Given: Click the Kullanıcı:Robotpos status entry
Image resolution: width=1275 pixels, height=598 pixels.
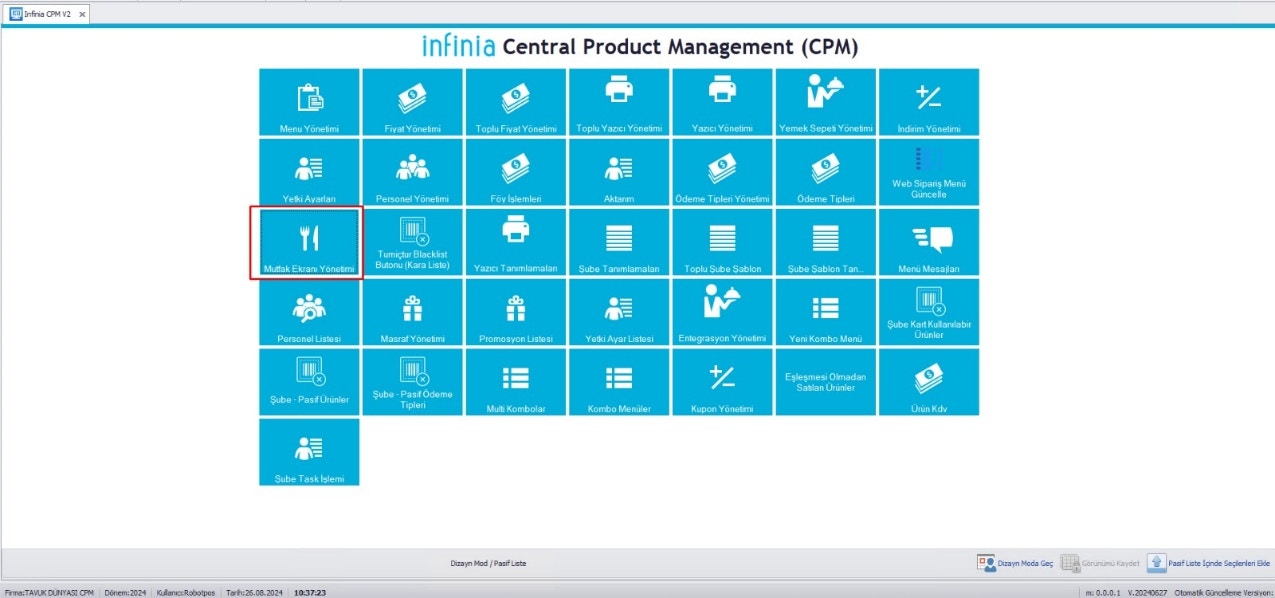Looking at the screenshot, I should click(x=186, y=592).
